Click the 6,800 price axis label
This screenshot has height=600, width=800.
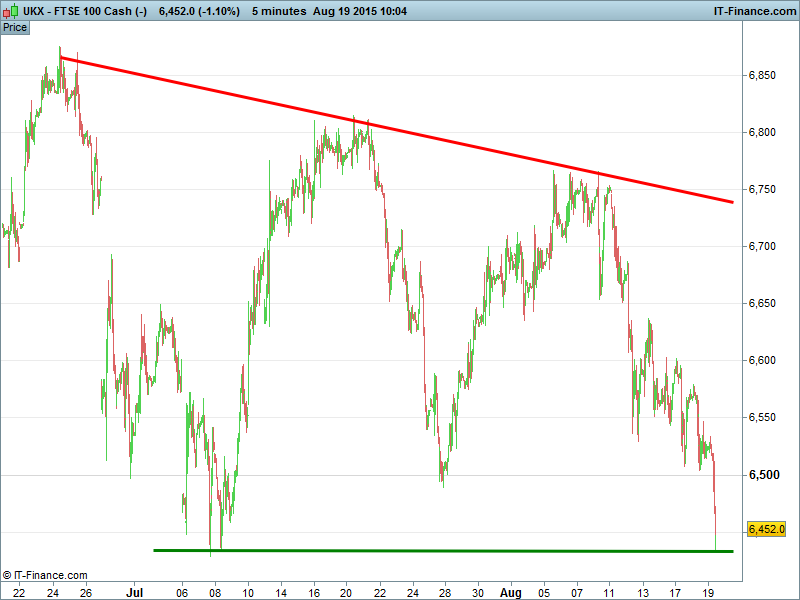[x=762, y=133]
